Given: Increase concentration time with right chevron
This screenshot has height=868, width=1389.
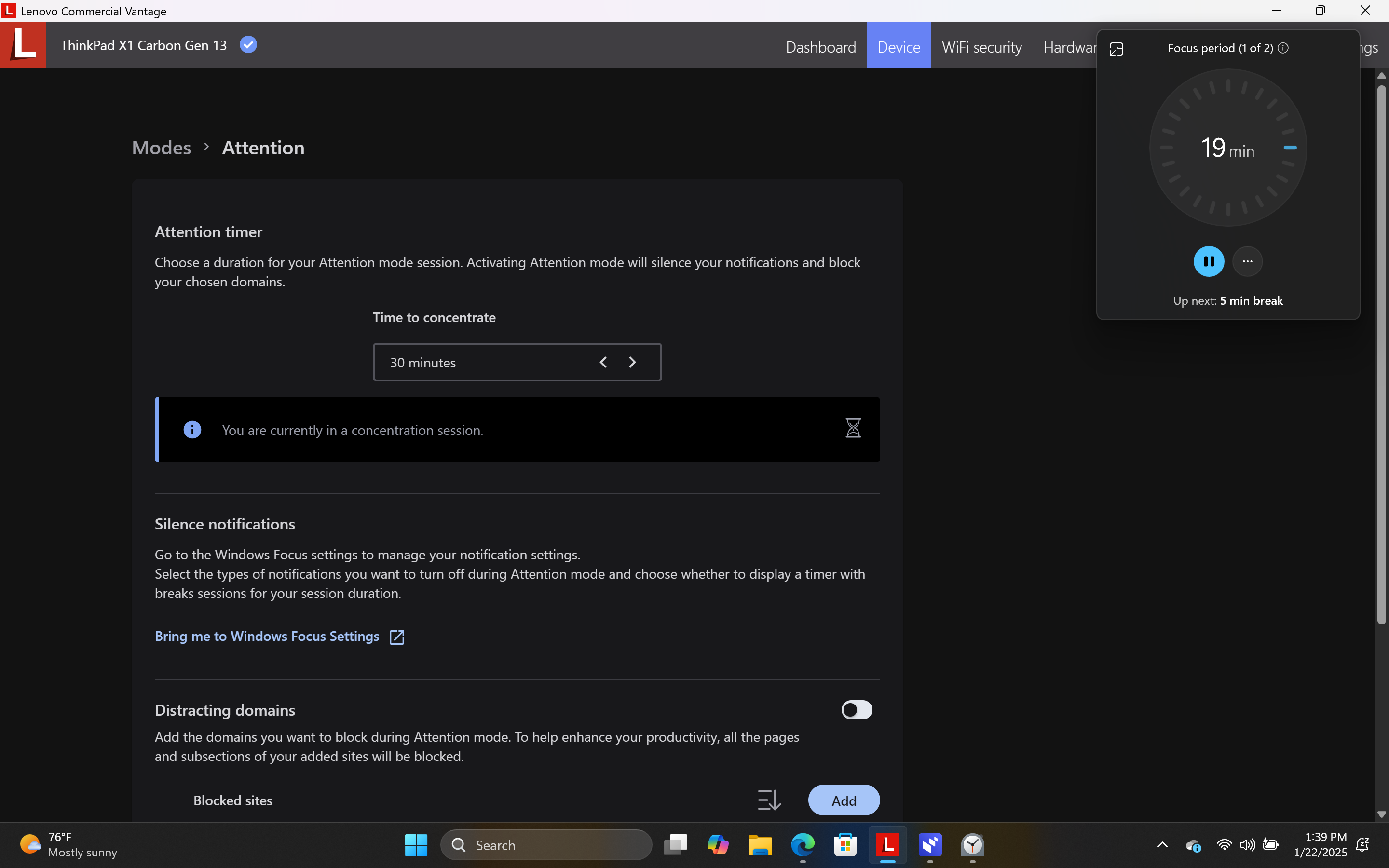Looking at the screenshot, I should [632, 362].
